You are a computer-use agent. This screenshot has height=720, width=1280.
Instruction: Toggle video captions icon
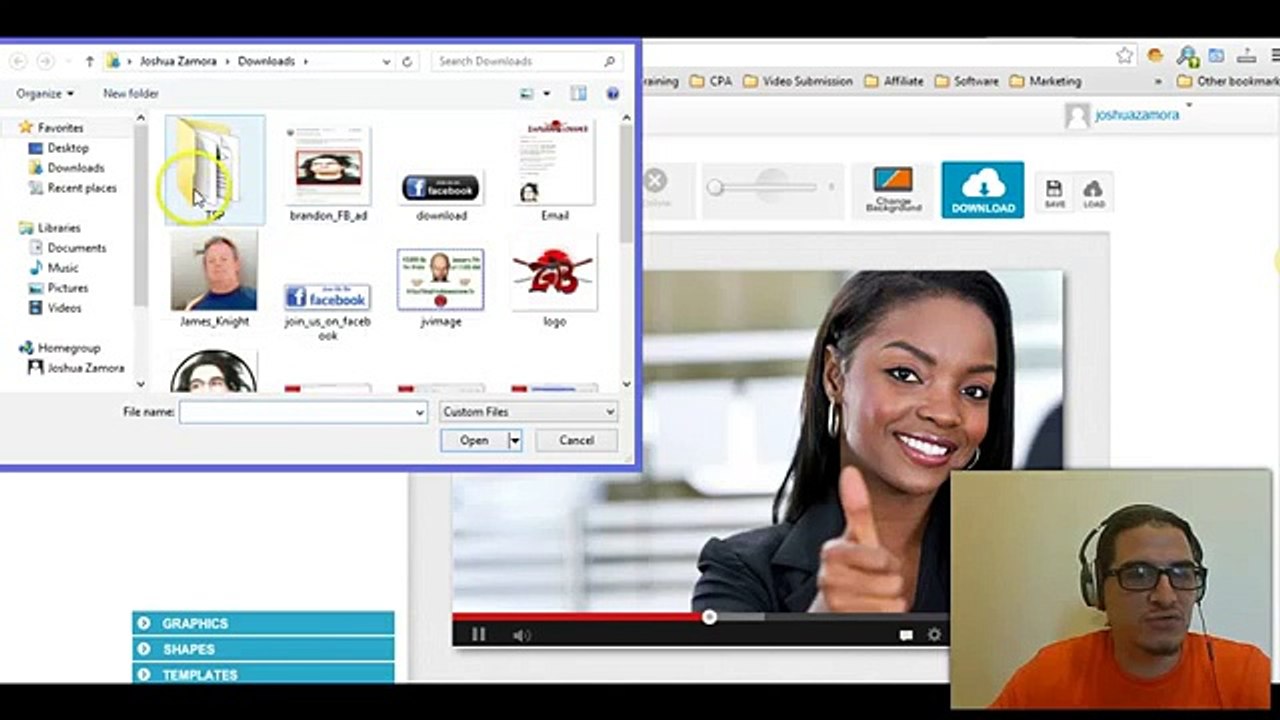(x=905, y=634)
